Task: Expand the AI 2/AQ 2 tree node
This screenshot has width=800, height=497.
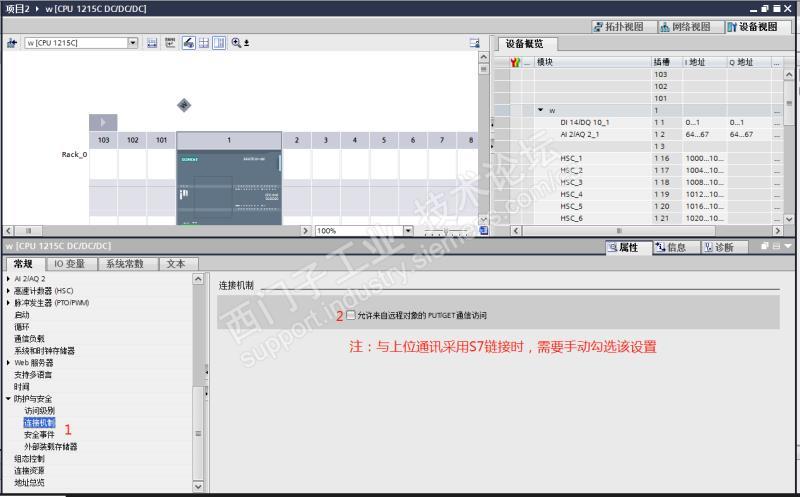Action: pos(8,279)
